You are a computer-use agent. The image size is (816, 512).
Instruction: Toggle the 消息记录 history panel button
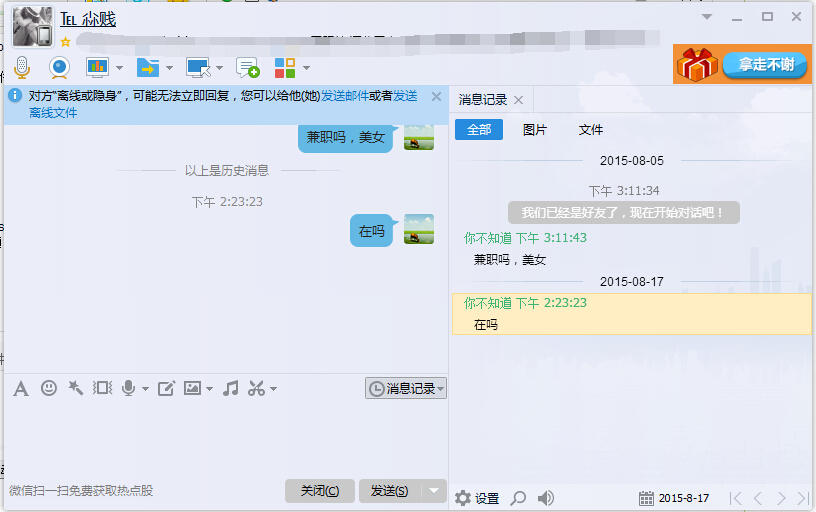[405, 388]
